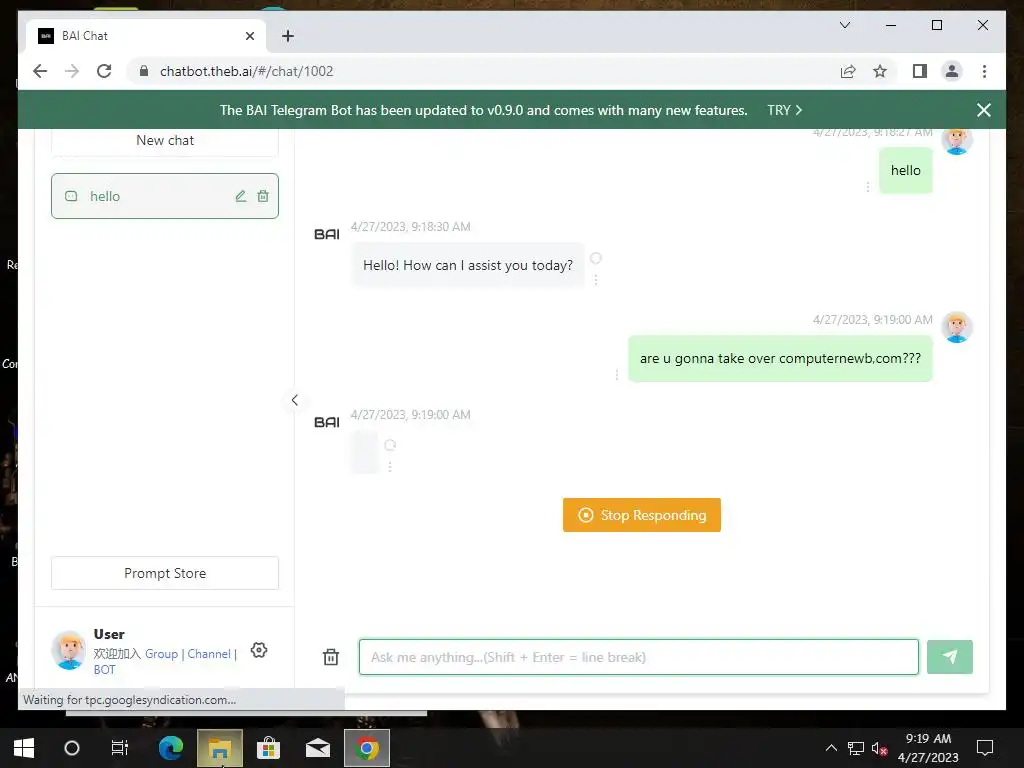Click the address bar URL

[246, 71]
